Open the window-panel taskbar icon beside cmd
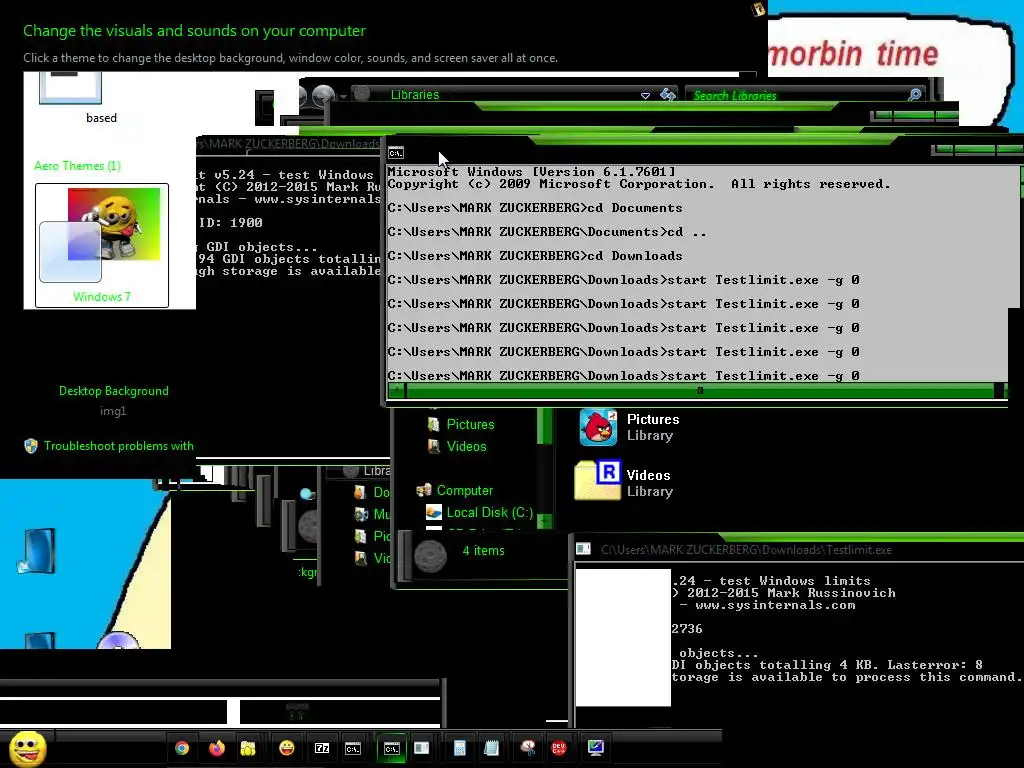The image size is (1024, 768). click(422, 748)
